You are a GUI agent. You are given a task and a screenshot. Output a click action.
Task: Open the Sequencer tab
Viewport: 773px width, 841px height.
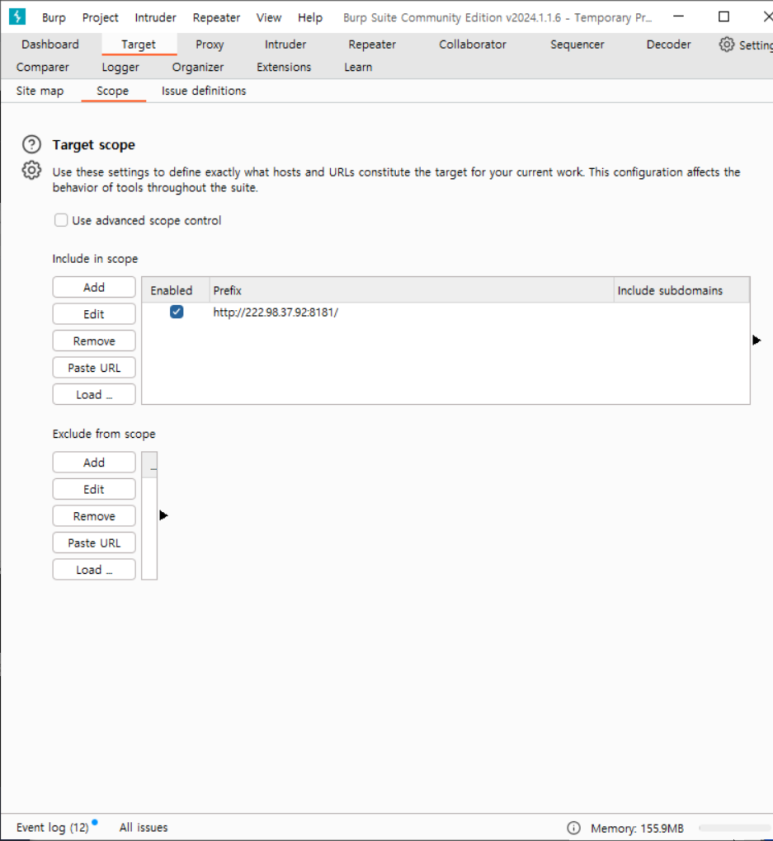coord(577,45)
